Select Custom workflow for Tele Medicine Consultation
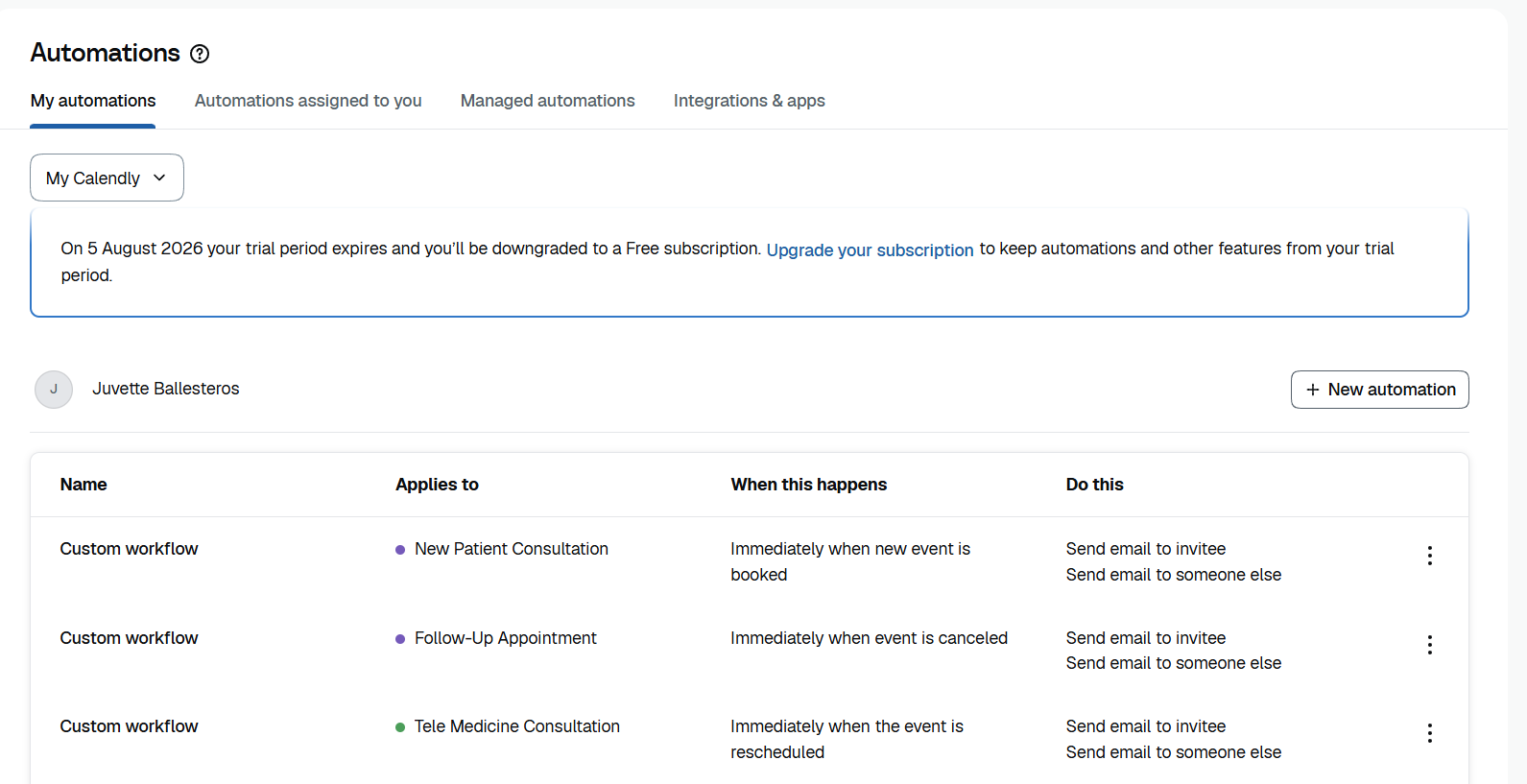This screenshot has width=1527, height=784. (129, 726)
